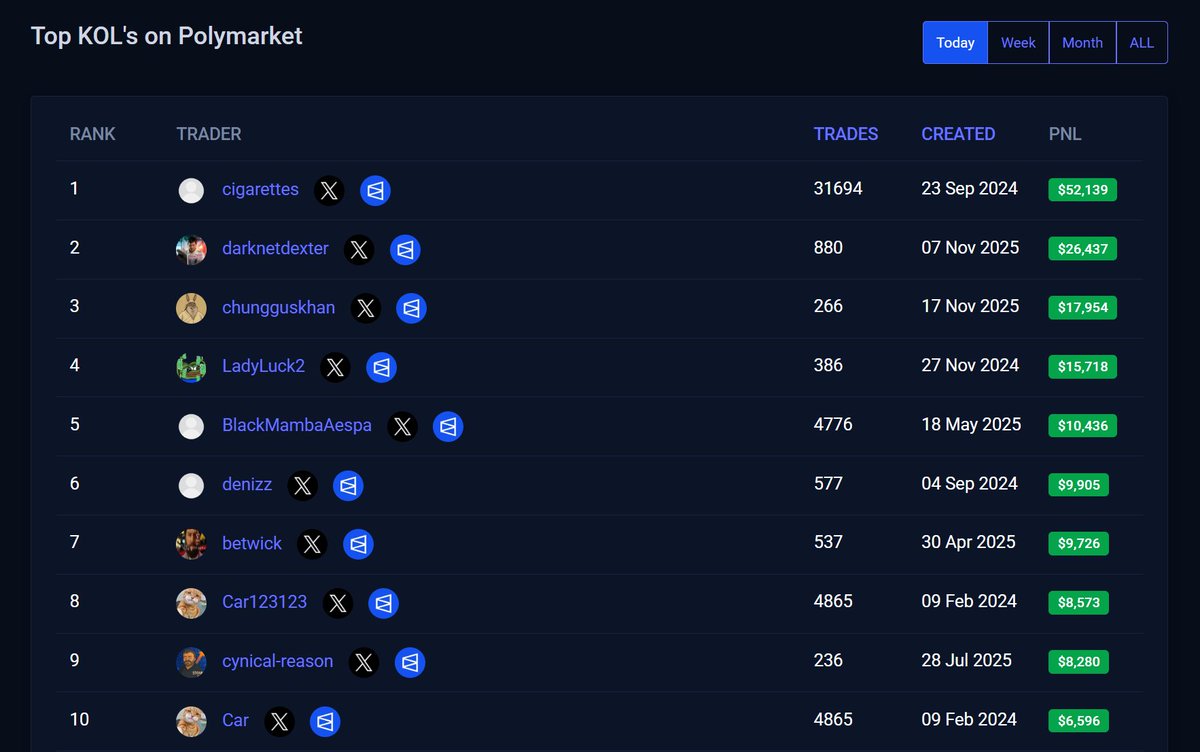
Task: Open the Polymarket icon for Car123123
Action: click(384, 603)
